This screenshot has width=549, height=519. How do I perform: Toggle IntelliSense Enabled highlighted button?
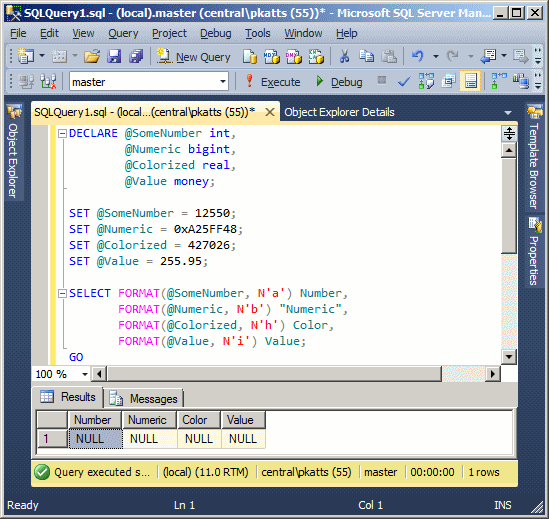(470, 81)
